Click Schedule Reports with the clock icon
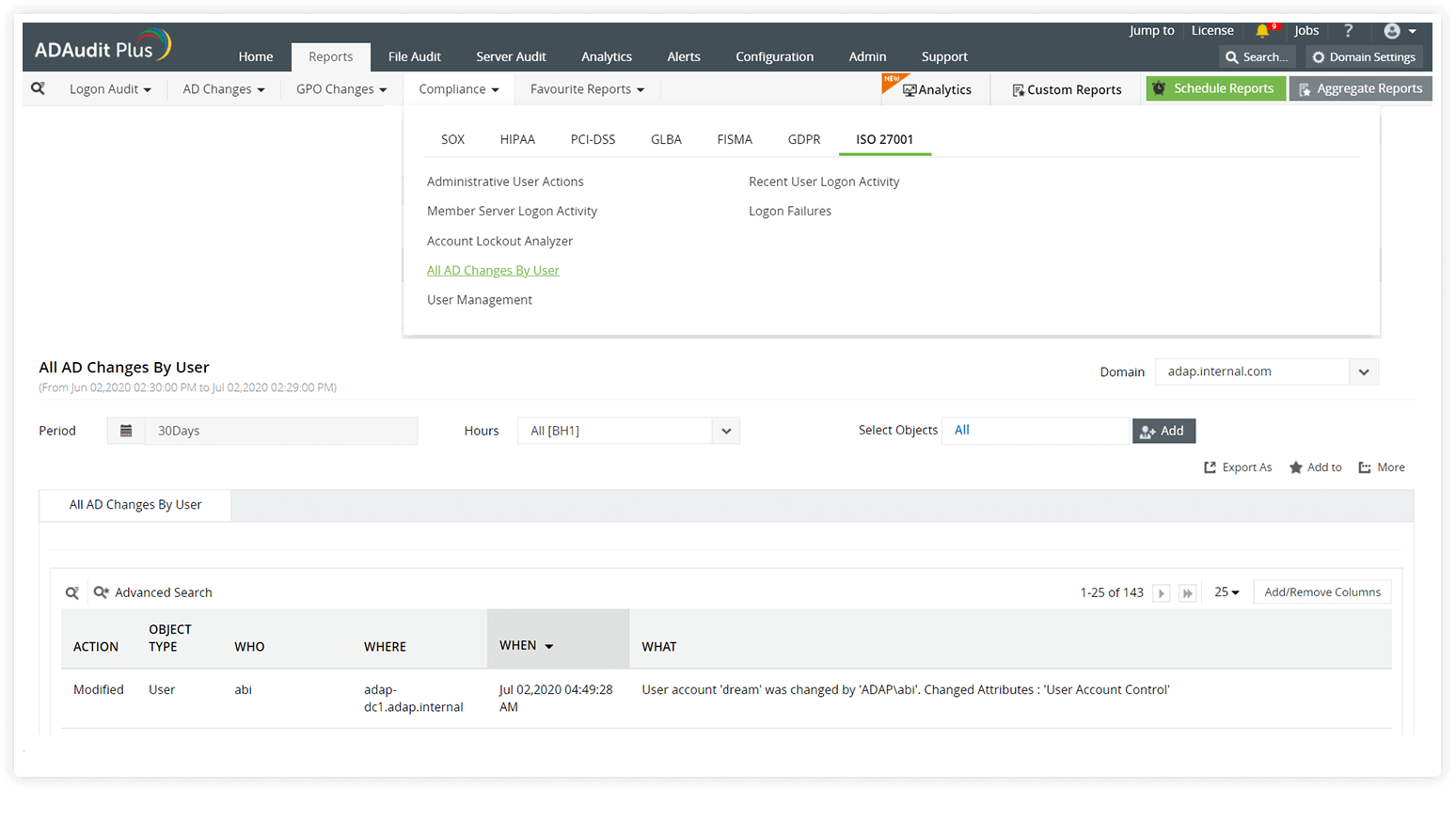 (1215, 87)
